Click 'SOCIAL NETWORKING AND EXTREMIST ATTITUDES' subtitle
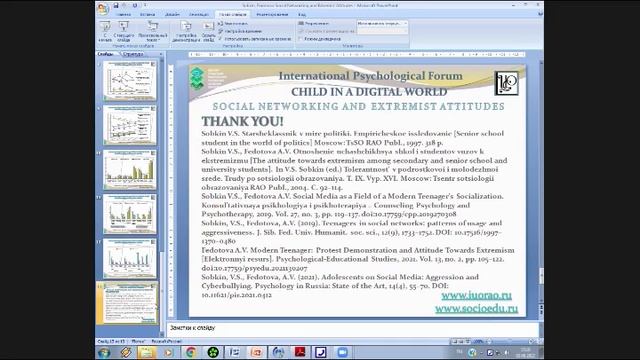 pos(358,107)
